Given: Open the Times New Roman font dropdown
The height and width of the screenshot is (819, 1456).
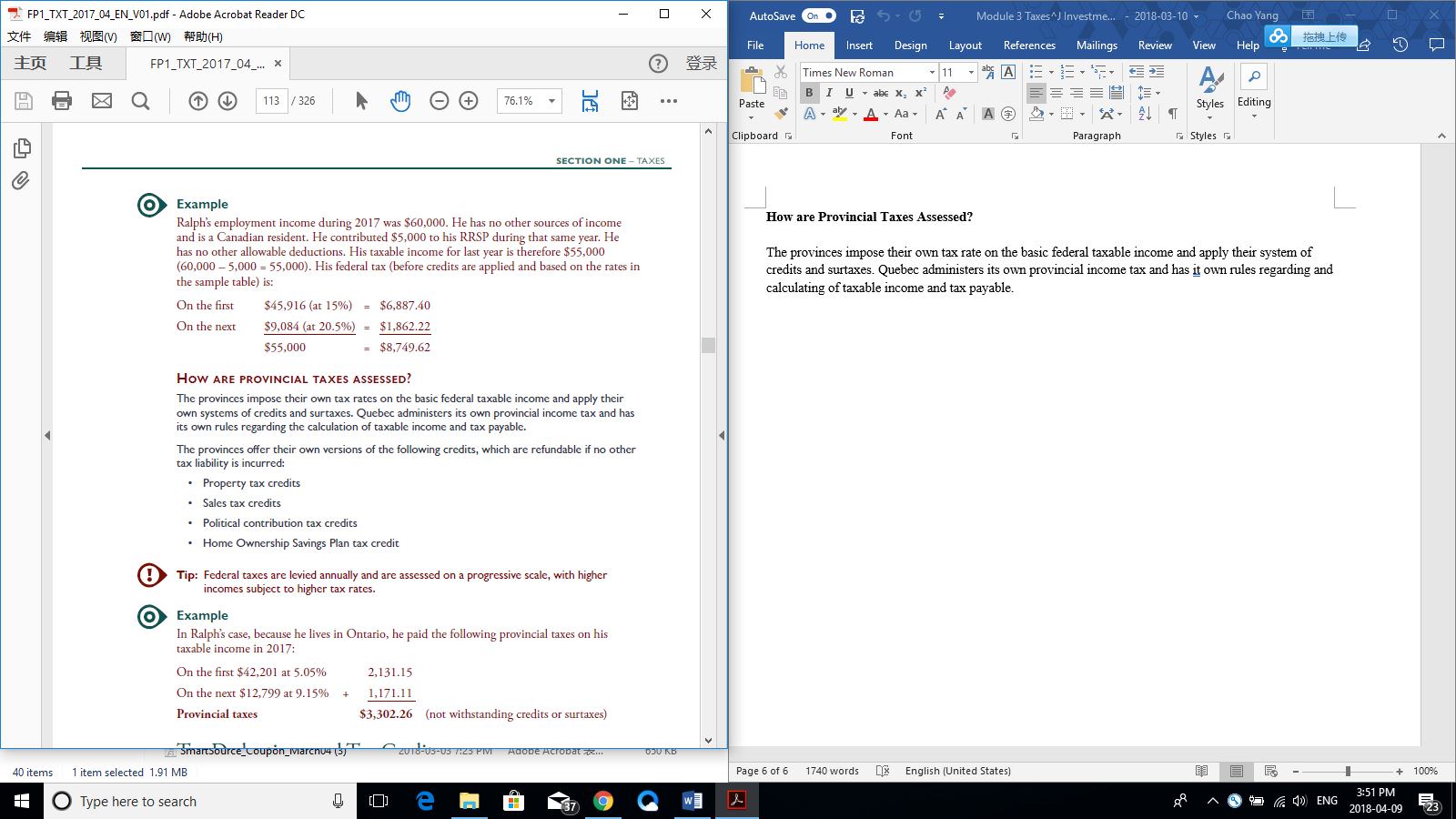Looking at the screenshot, I should tap(932, 72).
